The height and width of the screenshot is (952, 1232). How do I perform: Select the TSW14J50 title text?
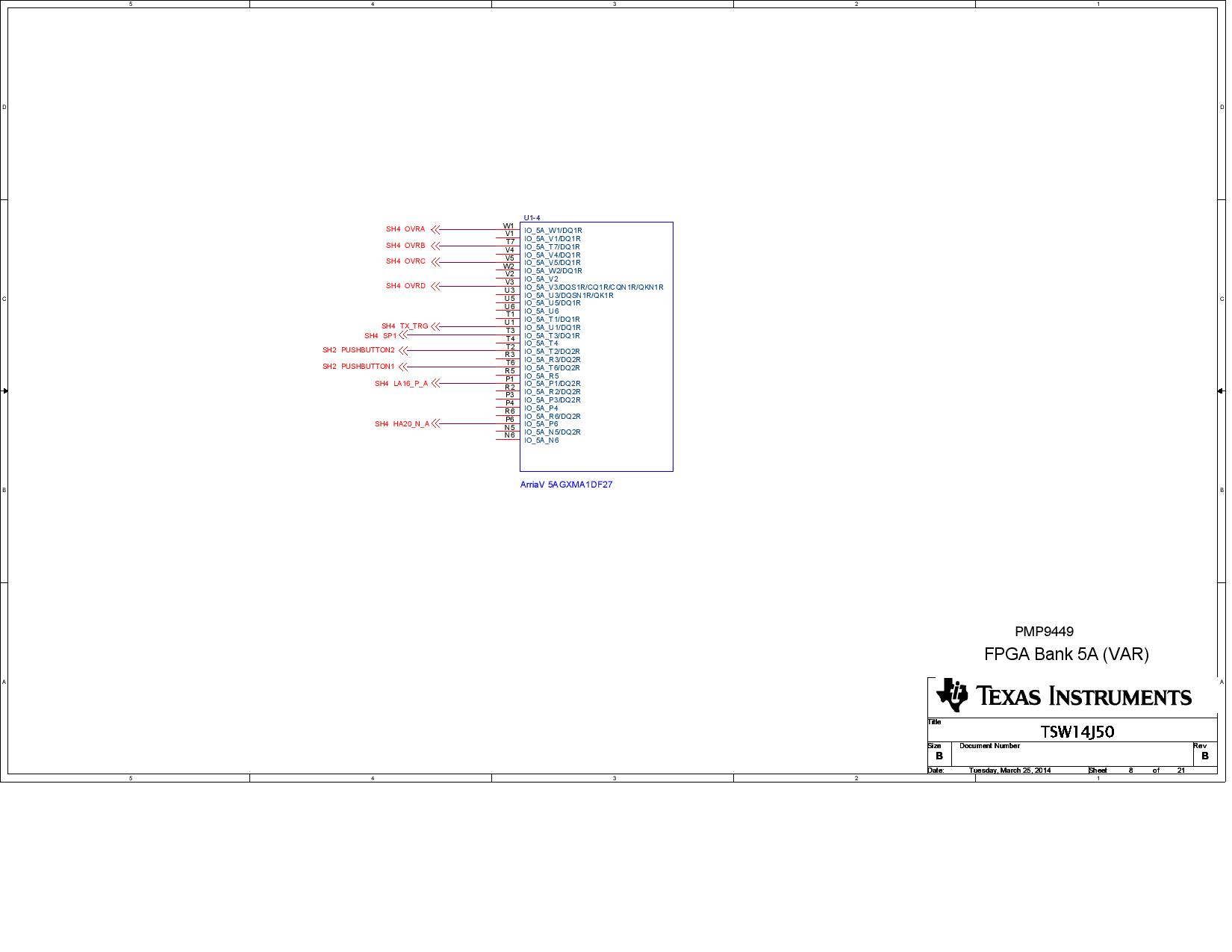point(1077,732)
